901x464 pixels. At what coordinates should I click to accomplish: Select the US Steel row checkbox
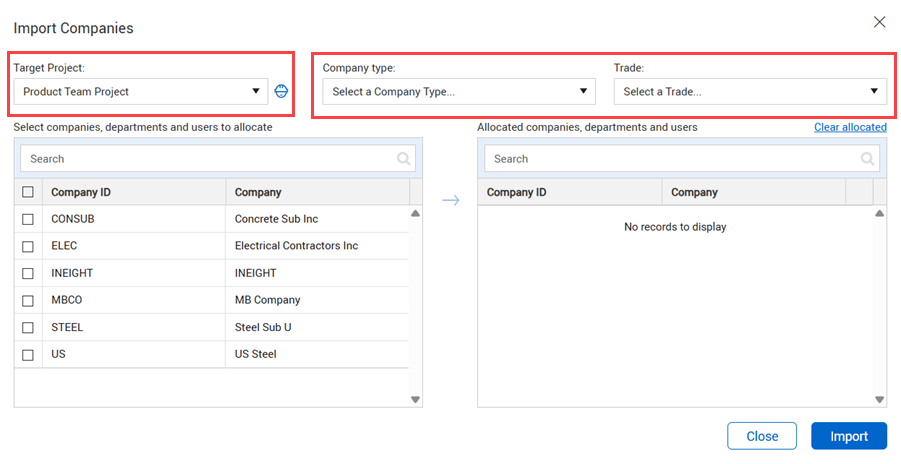click(x=28, y=355)
